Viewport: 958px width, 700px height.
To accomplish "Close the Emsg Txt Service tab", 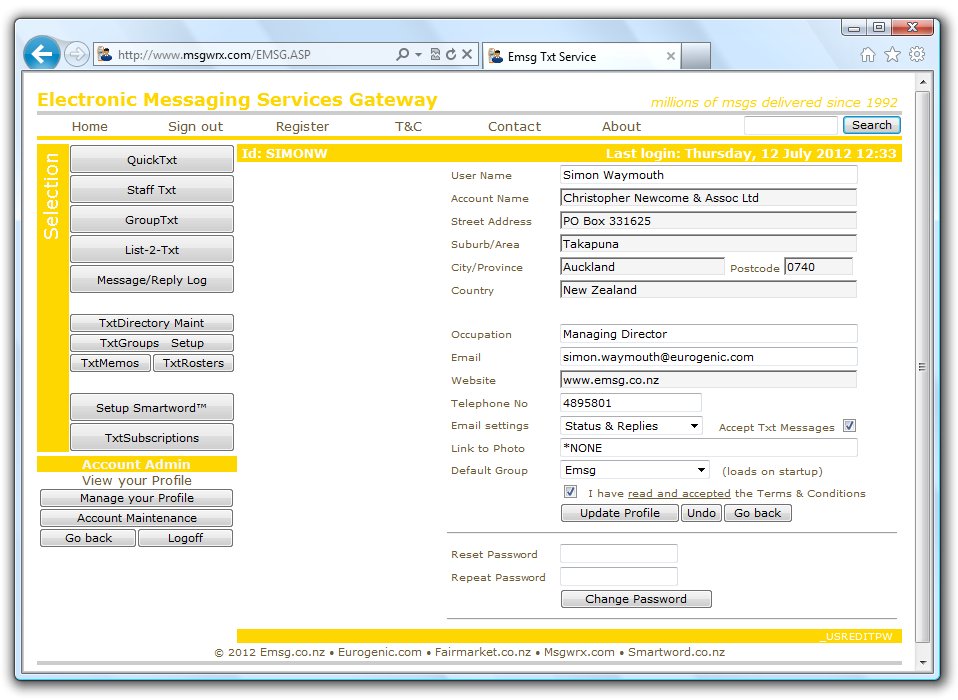I will [x=670, y=56].
